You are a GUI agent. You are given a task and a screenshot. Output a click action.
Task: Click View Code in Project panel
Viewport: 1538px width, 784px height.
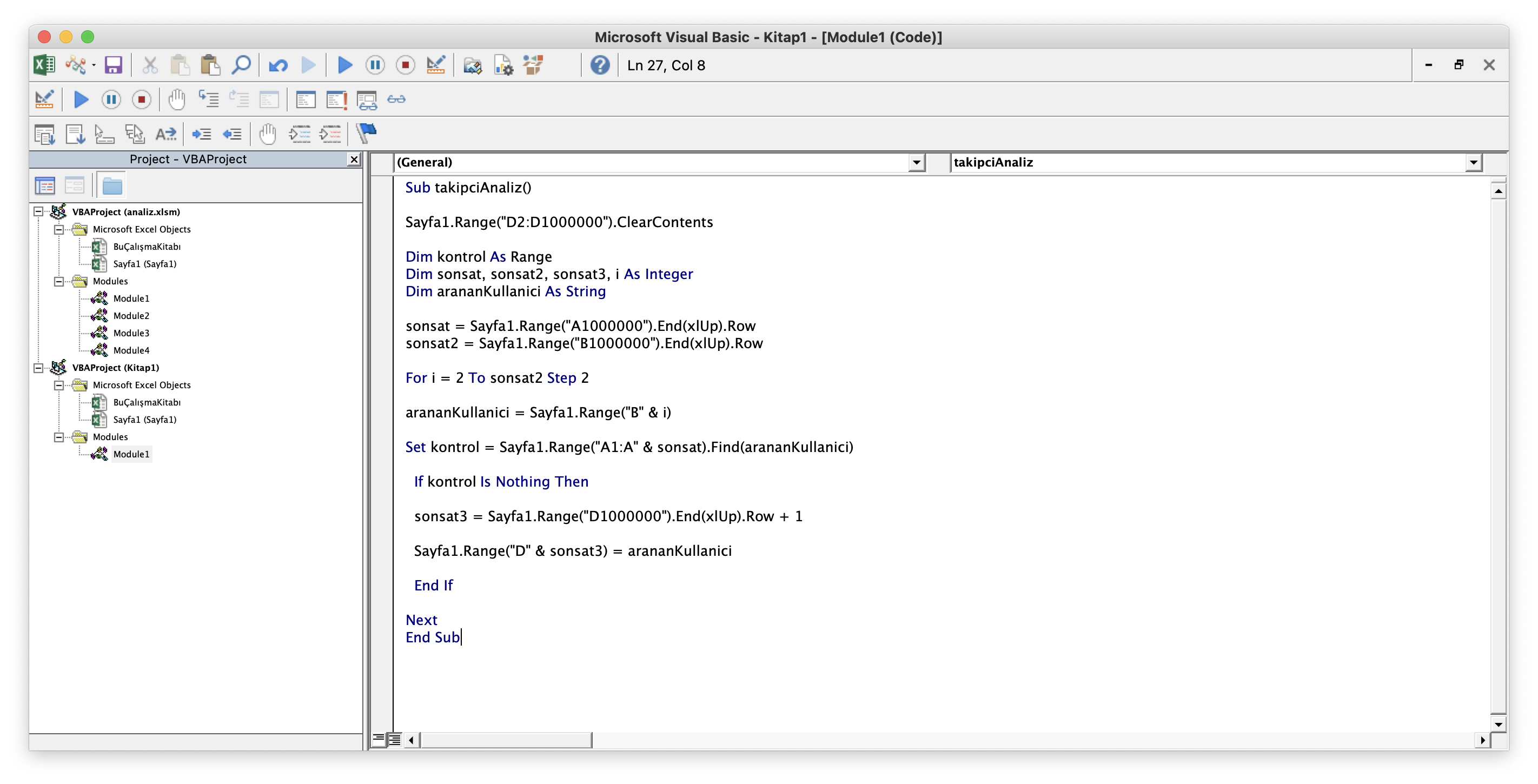(x=45, y=185)
